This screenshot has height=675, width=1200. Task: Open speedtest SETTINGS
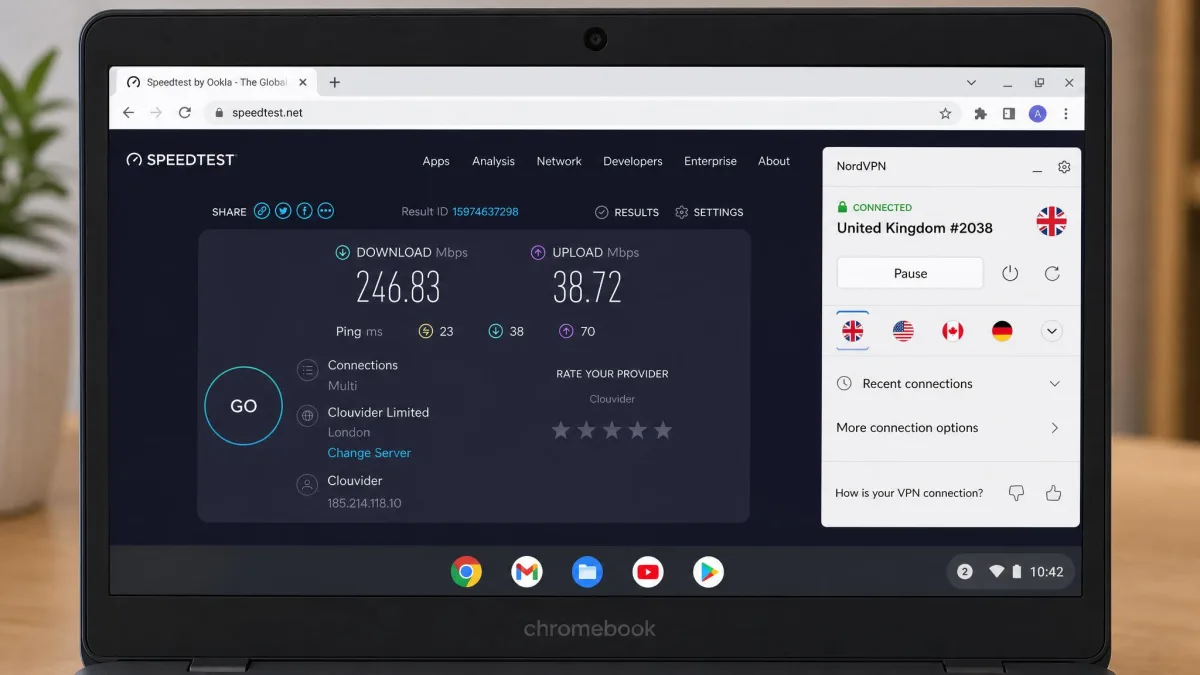tap(709, 212)
